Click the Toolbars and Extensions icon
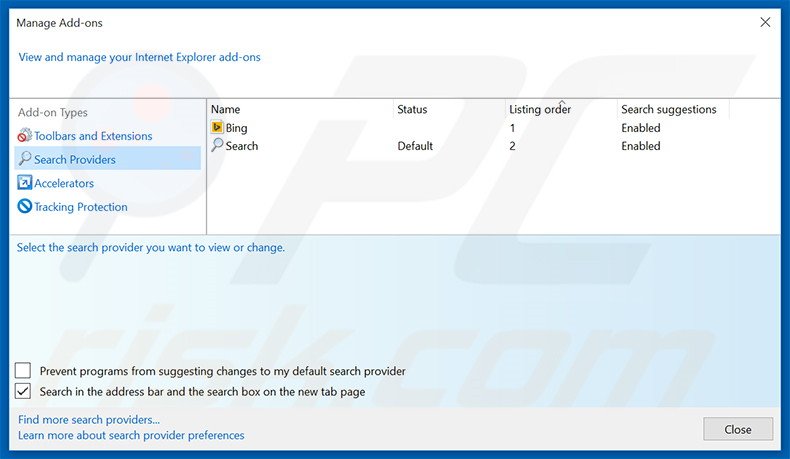The height and width of the screenshot is (459, 790). [24, 135]
